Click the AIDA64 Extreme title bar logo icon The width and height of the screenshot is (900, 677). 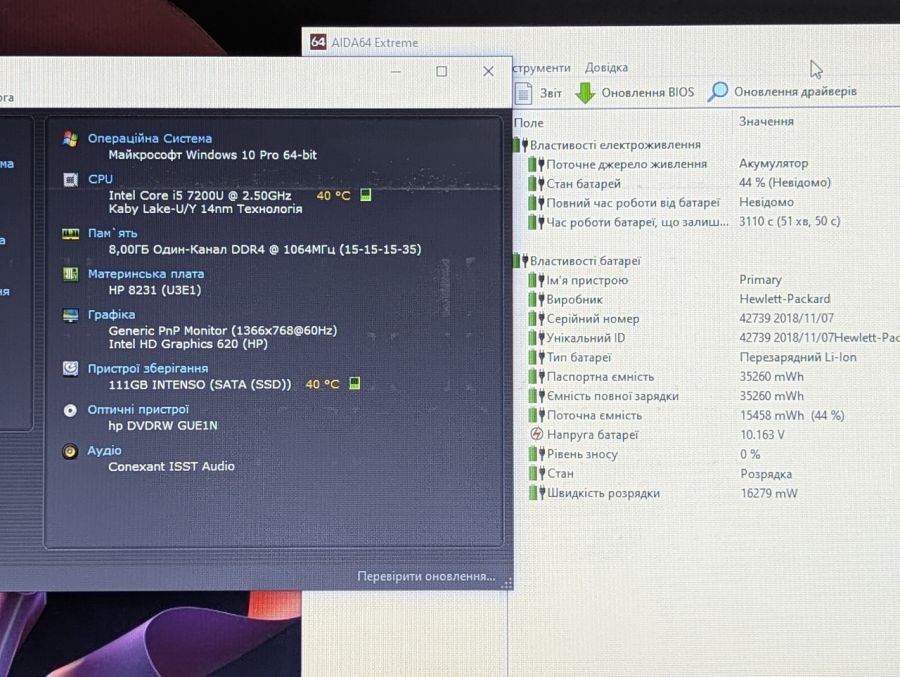click(318, 42)
